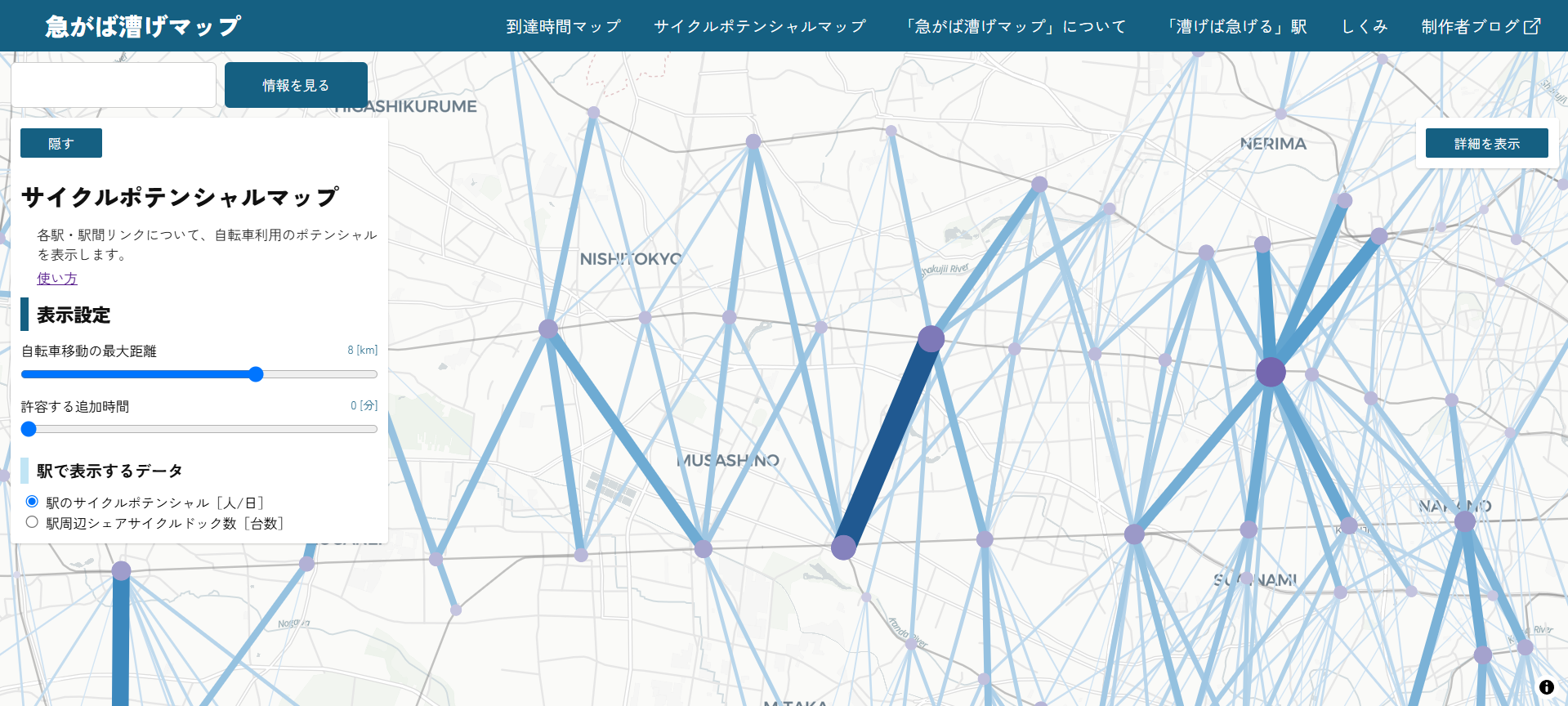Viewport: 1568px width, 706px height.
Task: Click the station node below the dark blue link
Action: click(x=843, y=547)
